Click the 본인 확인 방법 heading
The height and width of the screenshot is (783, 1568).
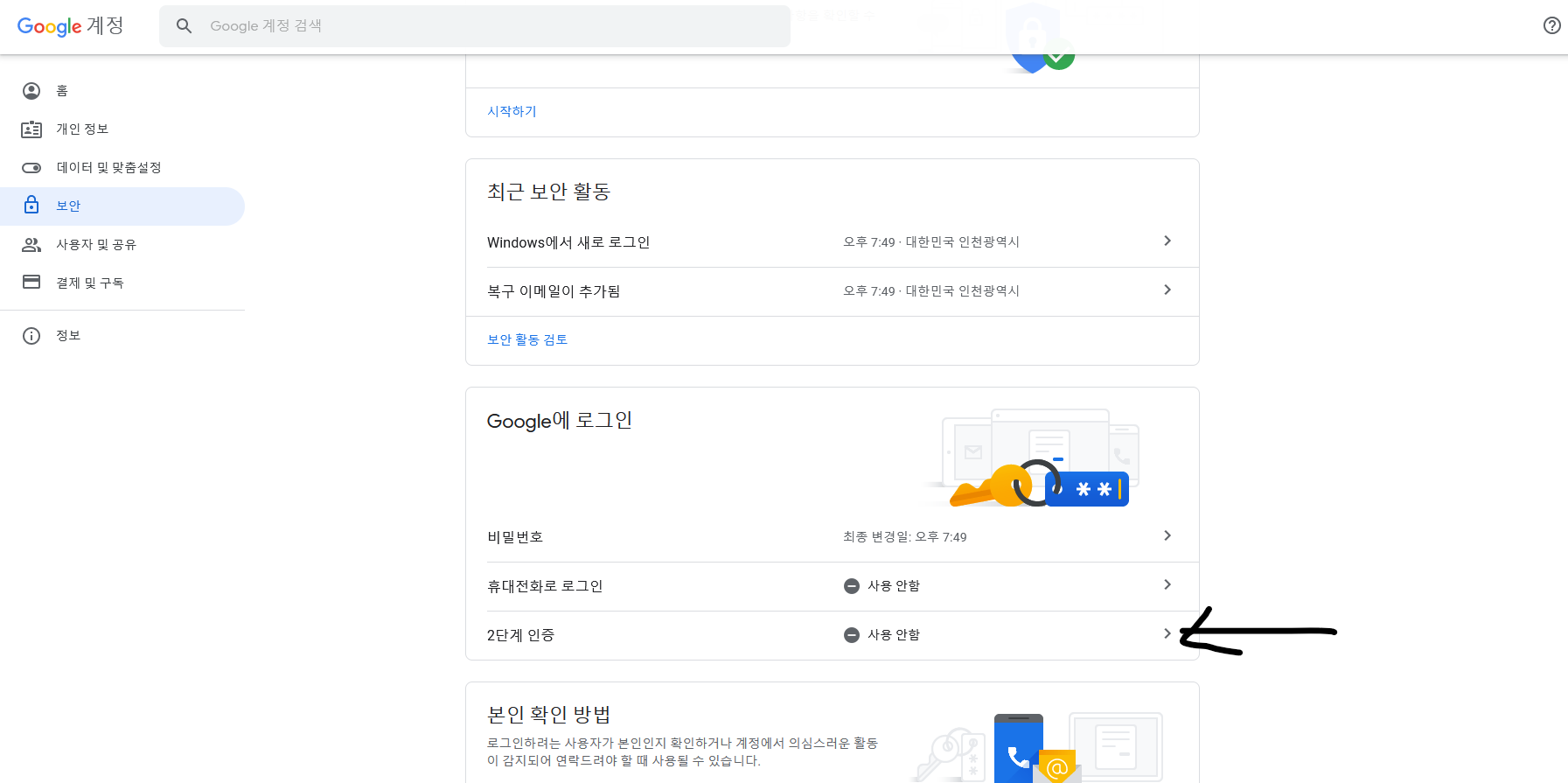[548, 715]
